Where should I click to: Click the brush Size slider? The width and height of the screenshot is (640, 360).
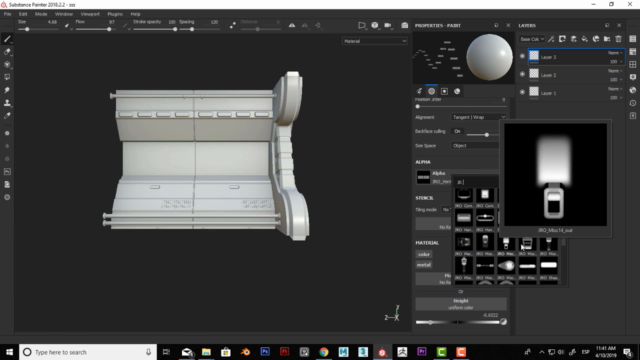[x=39, y=29]
